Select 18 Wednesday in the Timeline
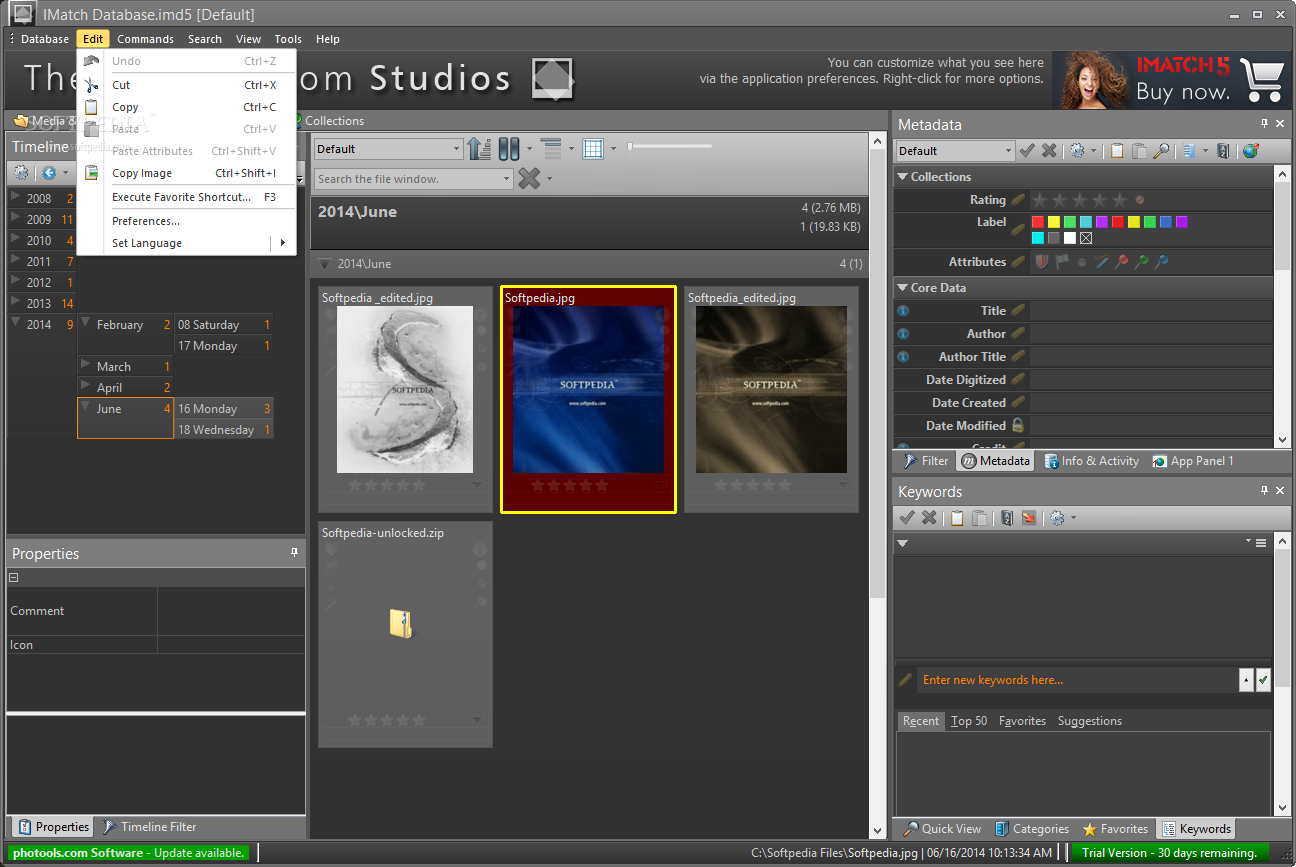Screen dimensions: 1296x867 click(224, 429)
